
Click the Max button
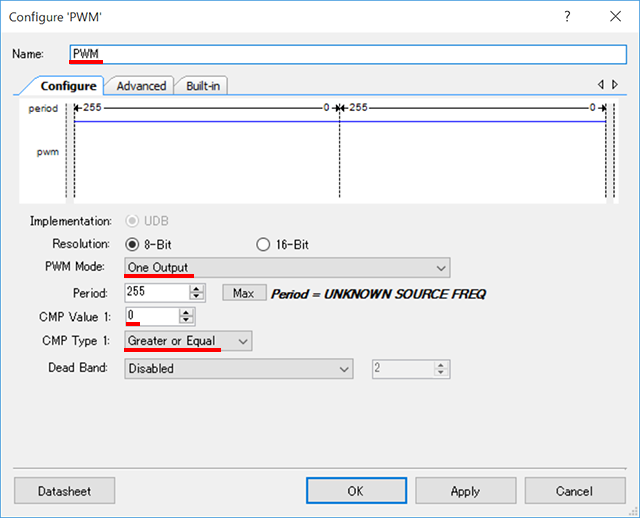tap(244, 293)
